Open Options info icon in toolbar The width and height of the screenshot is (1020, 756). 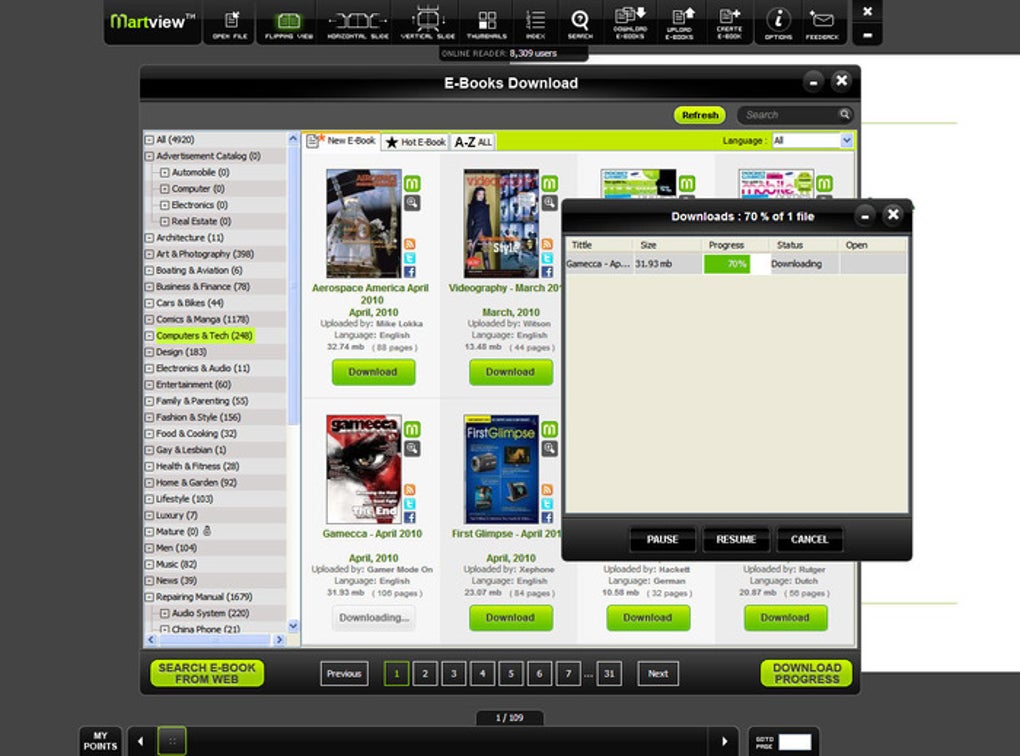pos(778,23)
